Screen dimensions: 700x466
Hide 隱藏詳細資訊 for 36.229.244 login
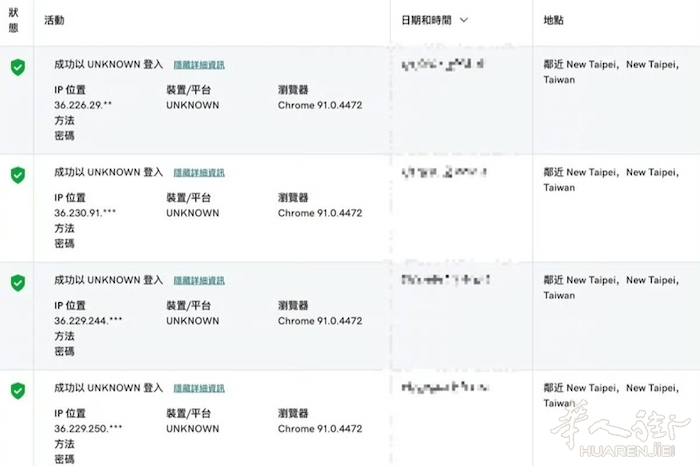[199, 281]
